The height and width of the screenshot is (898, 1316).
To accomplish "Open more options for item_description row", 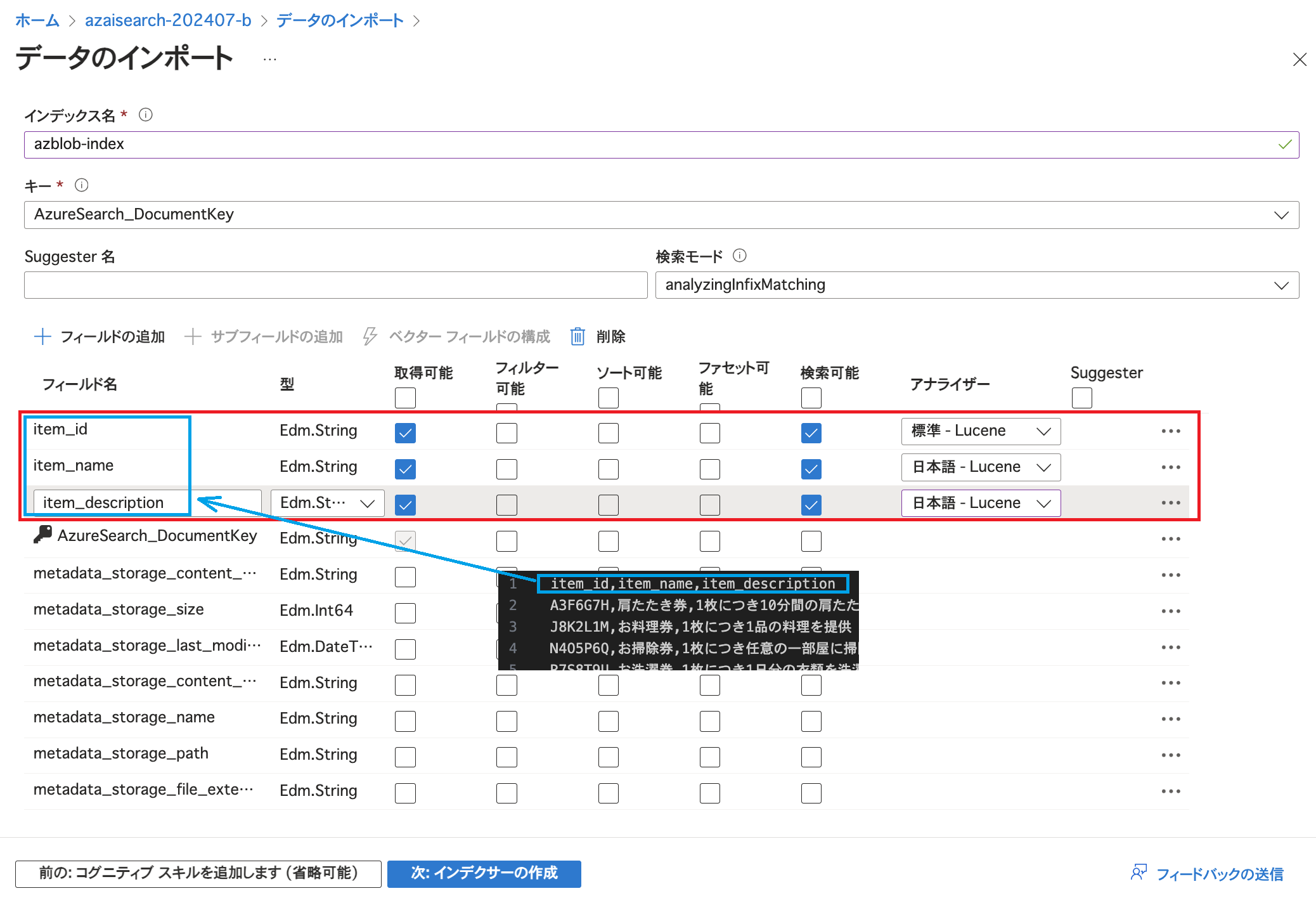I will [x=1171, y=503].
